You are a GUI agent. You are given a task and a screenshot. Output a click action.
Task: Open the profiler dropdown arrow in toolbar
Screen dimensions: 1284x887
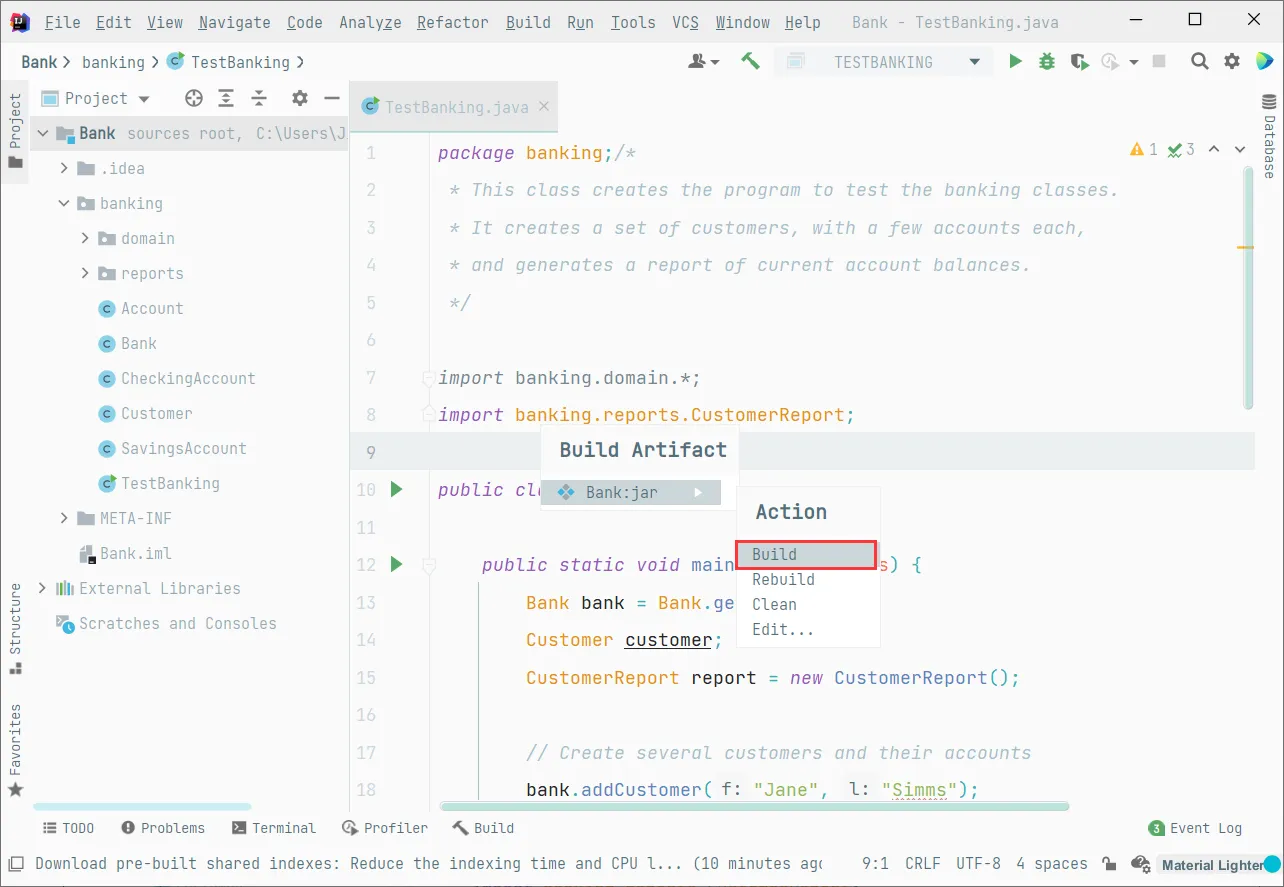click(x=1134, y=62)
